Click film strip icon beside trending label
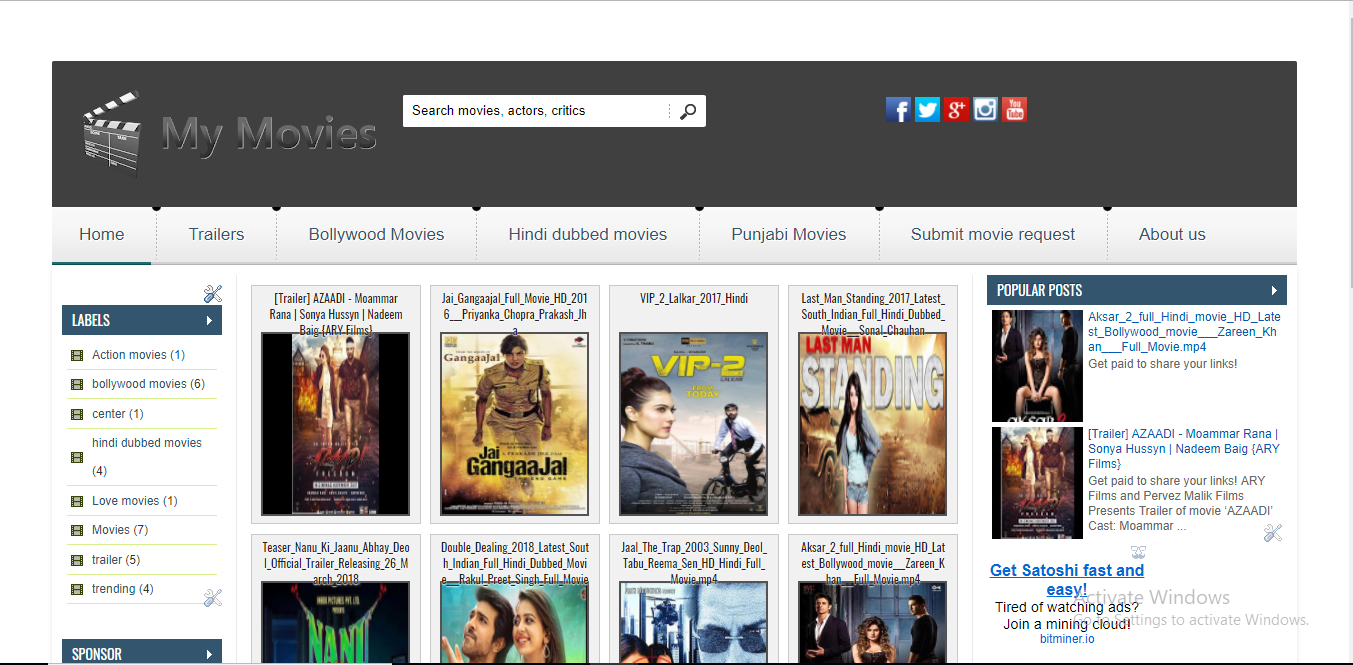 click(x=77, y=589)
